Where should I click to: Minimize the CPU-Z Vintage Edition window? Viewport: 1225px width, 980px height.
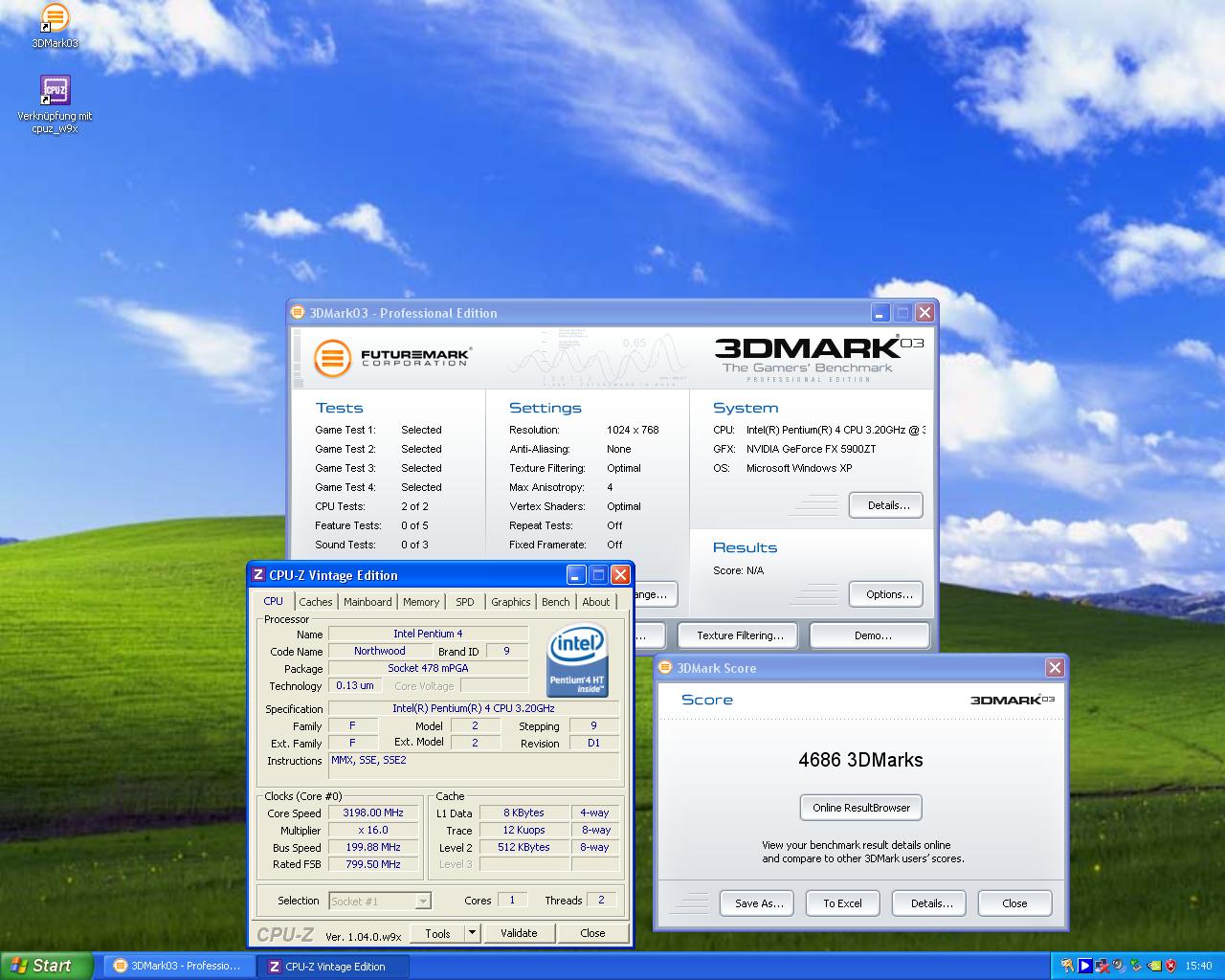[x=576, y=574]
